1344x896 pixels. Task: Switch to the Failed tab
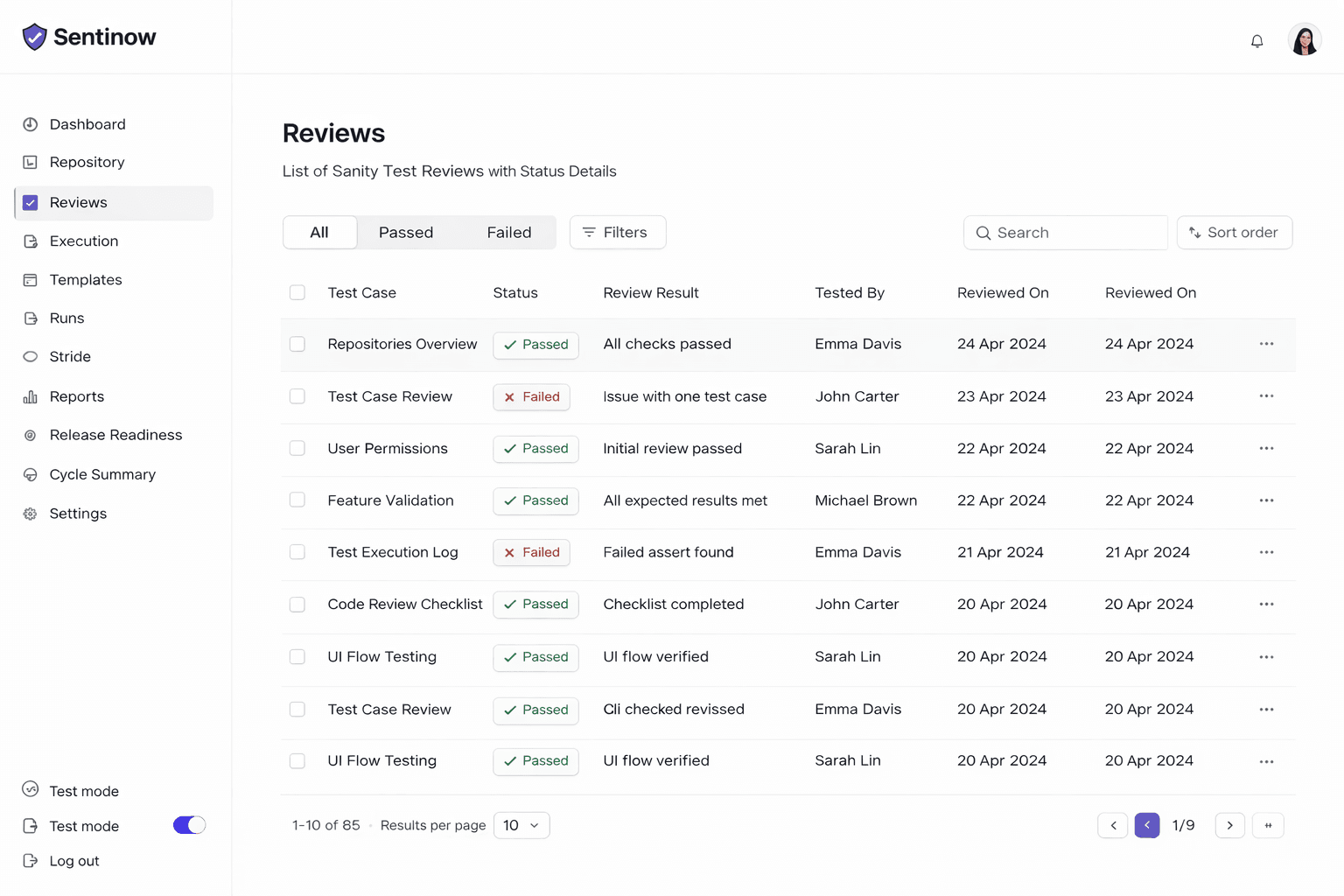508,232
